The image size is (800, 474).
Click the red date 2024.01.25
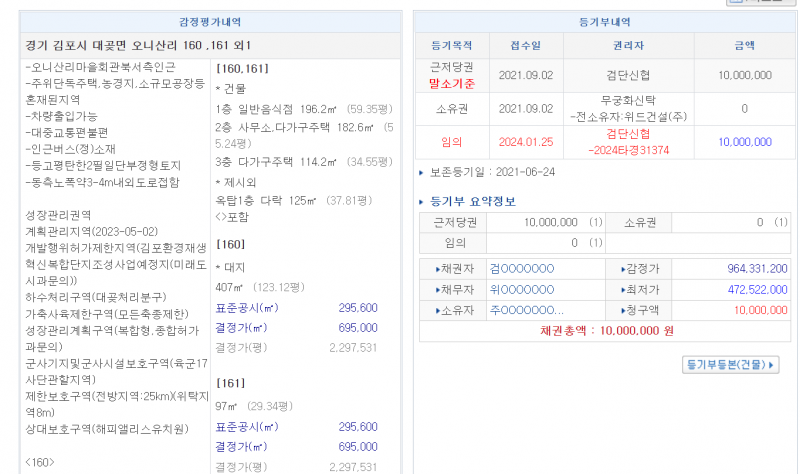(x=525, y=142)
